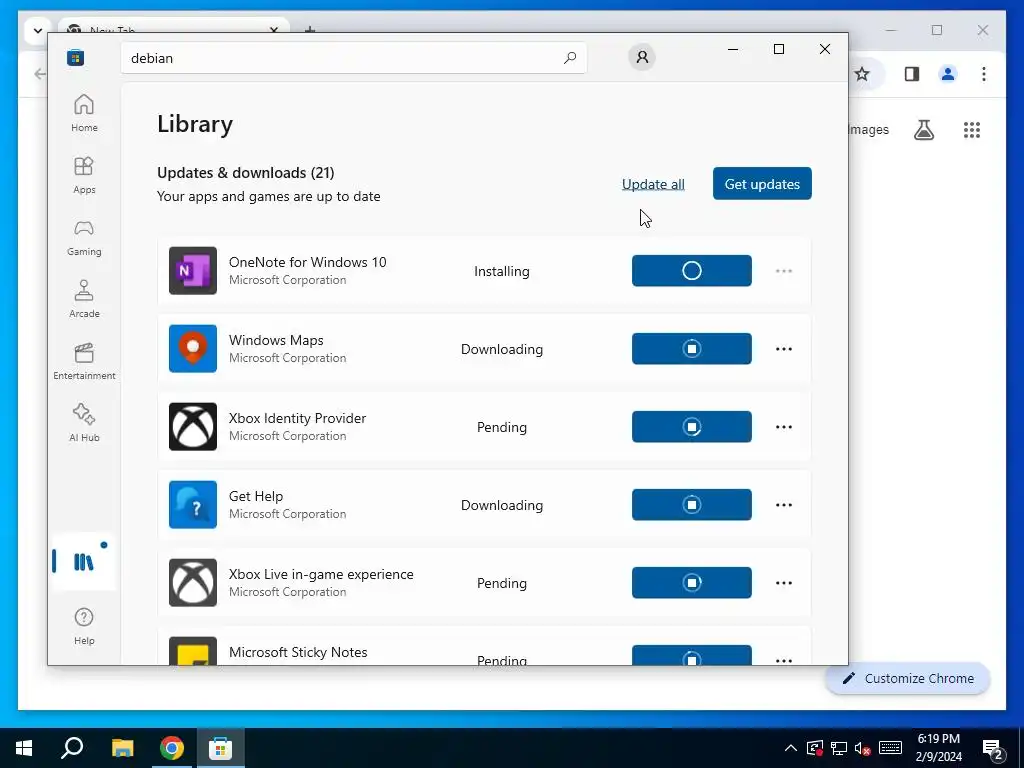This screenshot has height=768, width=1024.
Task: Open File Explorer from taskbar
Action: [x=122, y=748]
